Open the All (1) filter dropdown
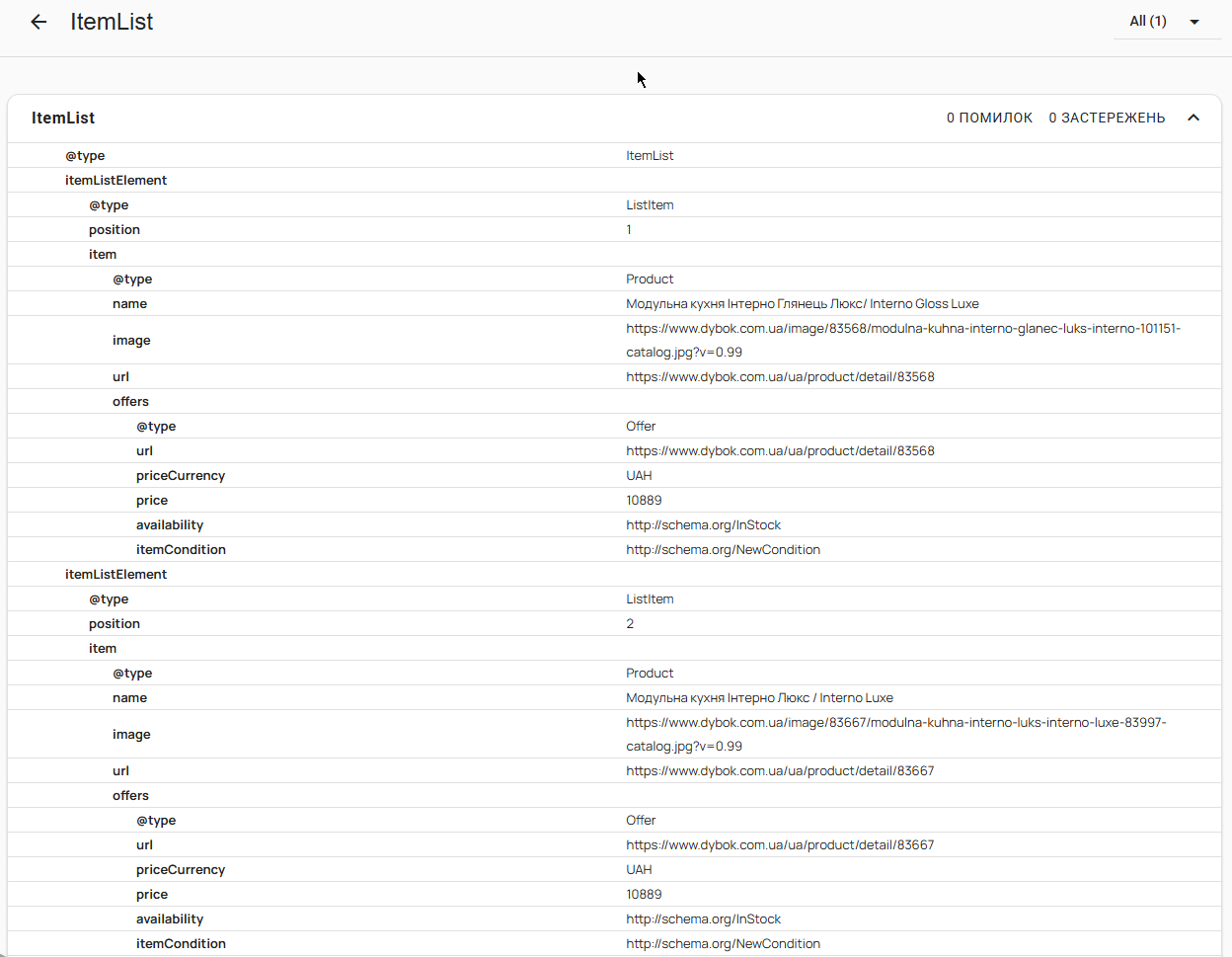Viewport: 1232px width, 957px height. [x=1167, y=22]
